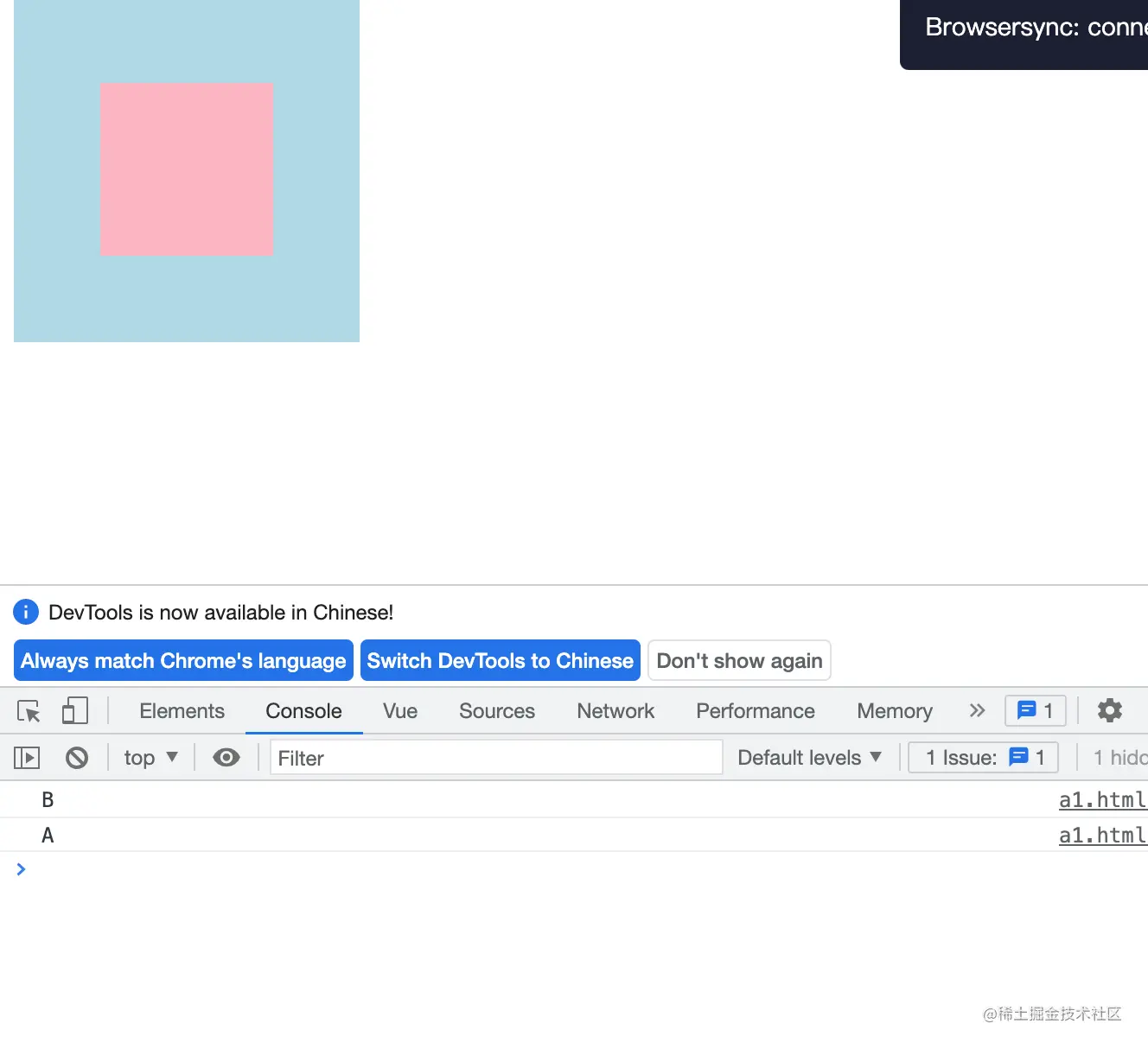
Task: Click the DevTools is now available in Chinese text
Action: pos(220,613)
